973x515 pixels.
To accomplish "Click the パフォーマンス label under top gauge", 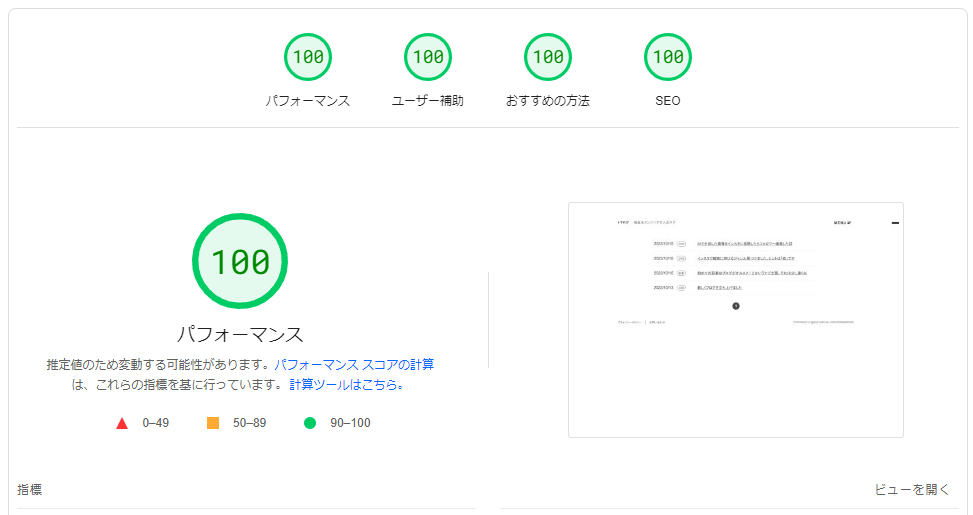I will (308, 101).
